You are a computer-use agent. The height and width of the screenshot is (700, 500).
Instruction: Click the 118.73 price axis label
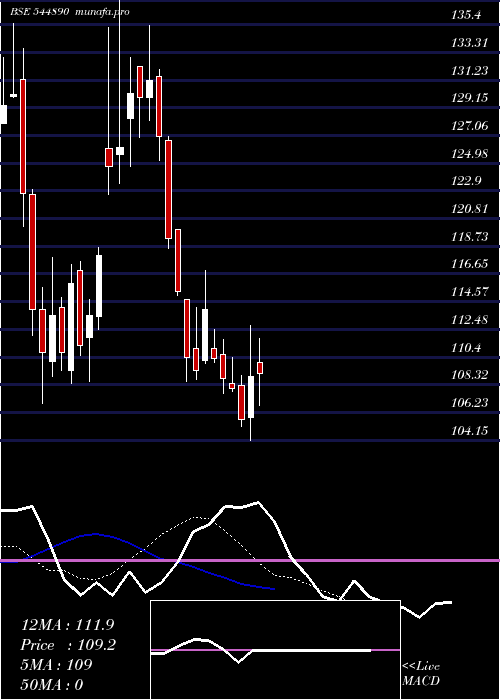470,237
